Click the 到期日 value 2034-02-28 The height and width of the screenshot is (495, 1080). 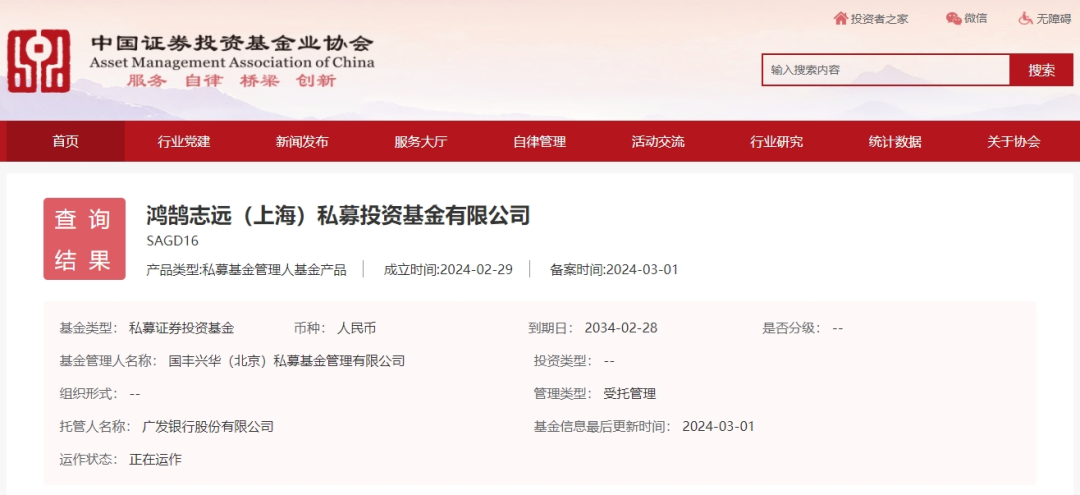pos(621,328)
